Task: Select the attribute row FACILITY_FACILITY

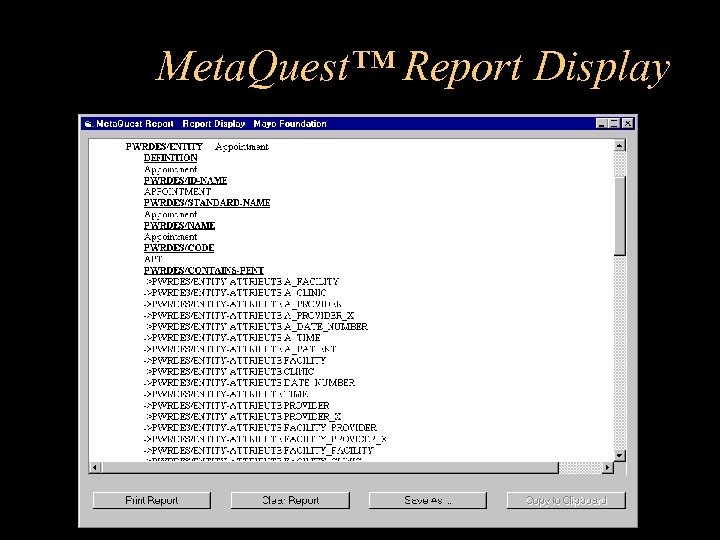Action: coord(259,450)
